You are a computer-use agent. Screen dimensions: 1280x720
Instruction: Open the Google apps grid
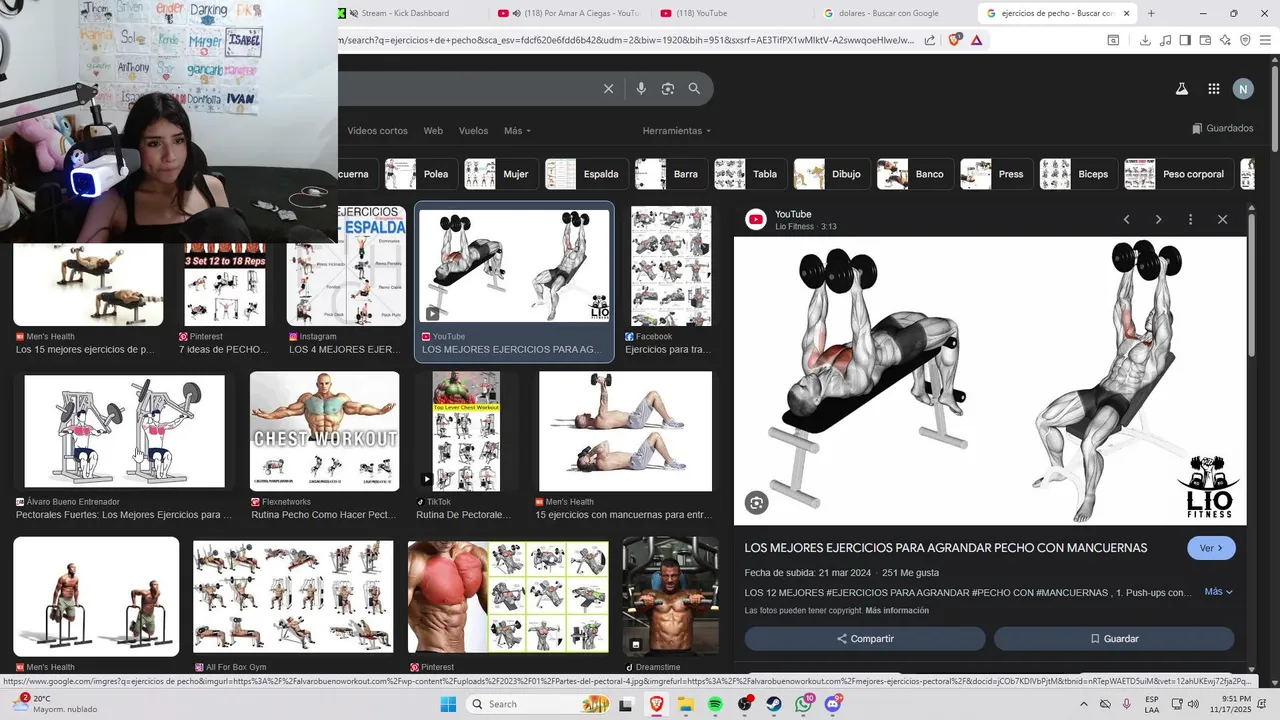(x=1214, y=89)
